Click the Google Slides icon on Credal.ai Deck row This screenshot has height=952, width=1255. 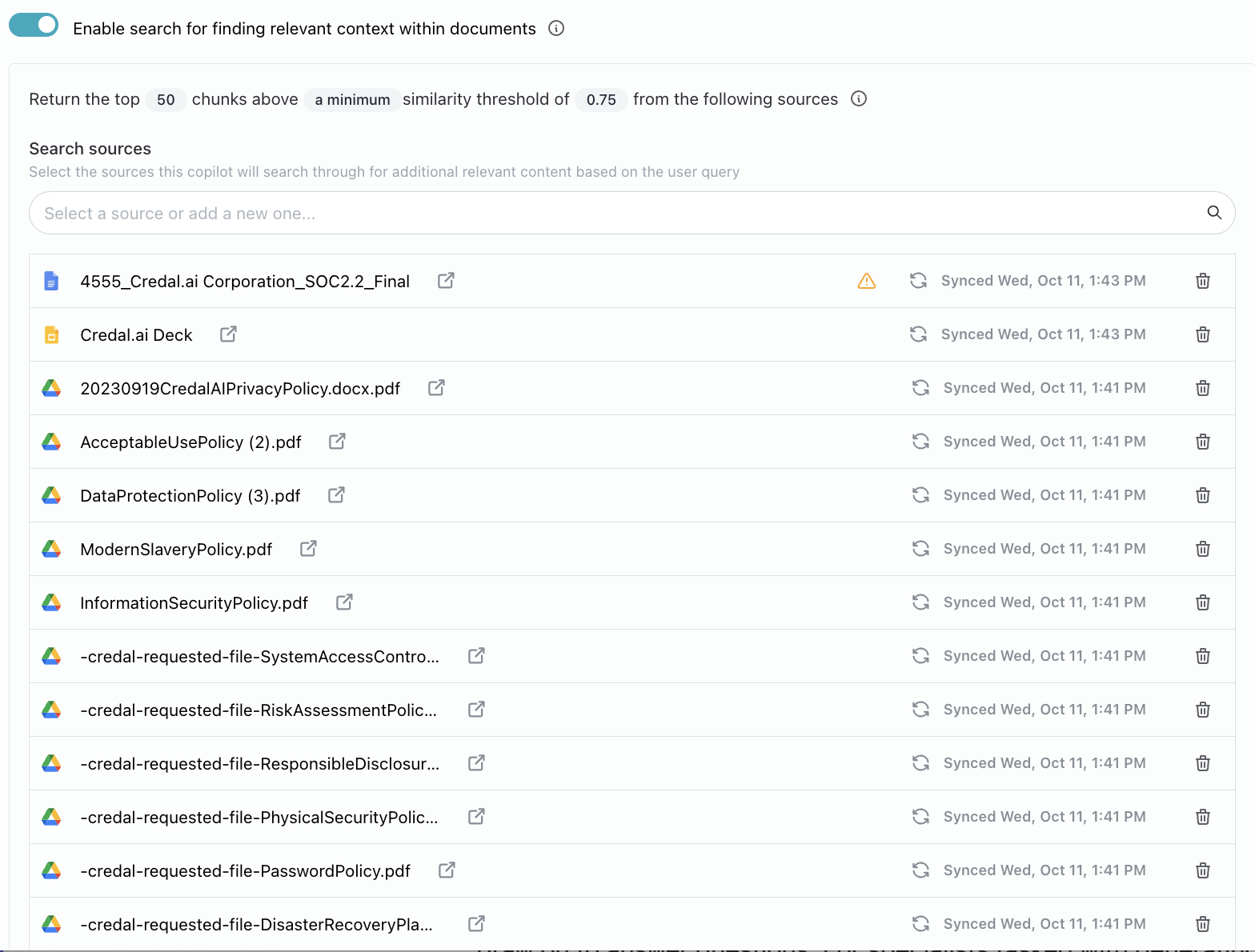51,334
